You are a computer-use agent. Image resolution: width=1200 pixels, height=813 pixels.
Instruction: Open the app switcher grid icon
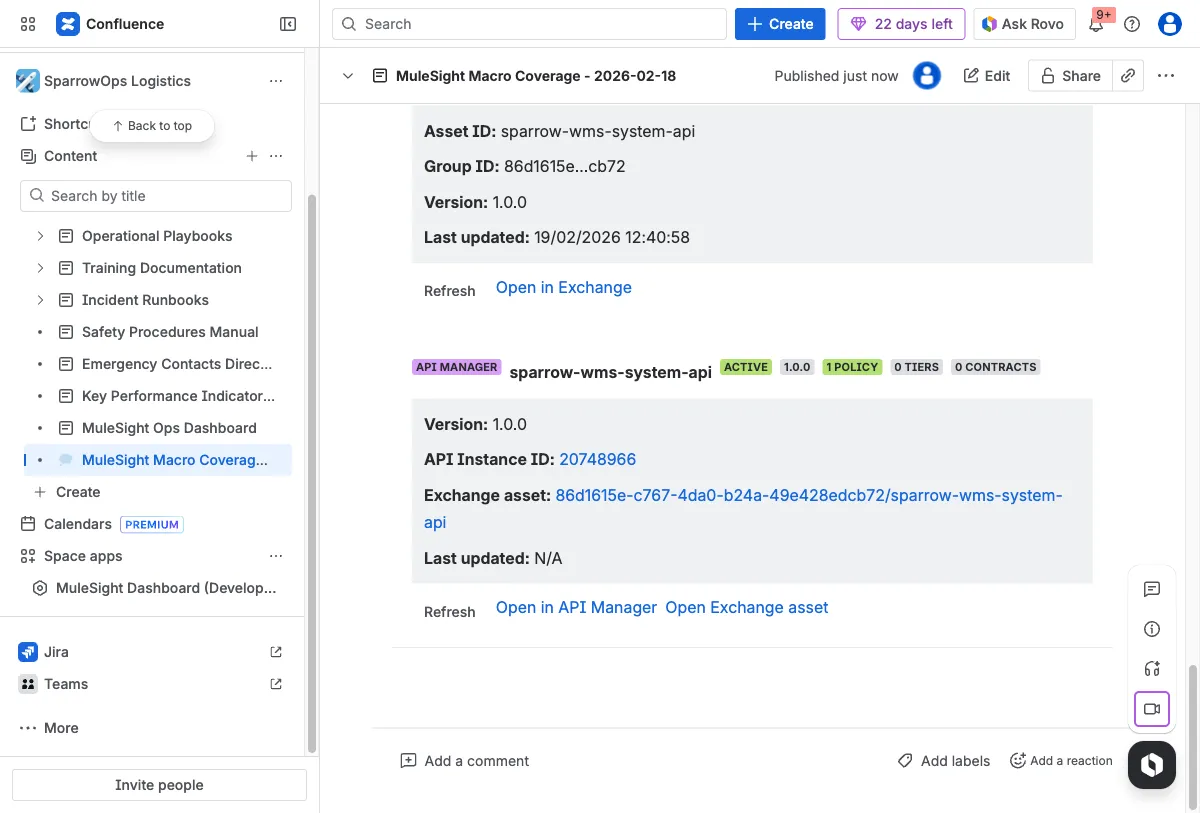[x=28, y=24]
